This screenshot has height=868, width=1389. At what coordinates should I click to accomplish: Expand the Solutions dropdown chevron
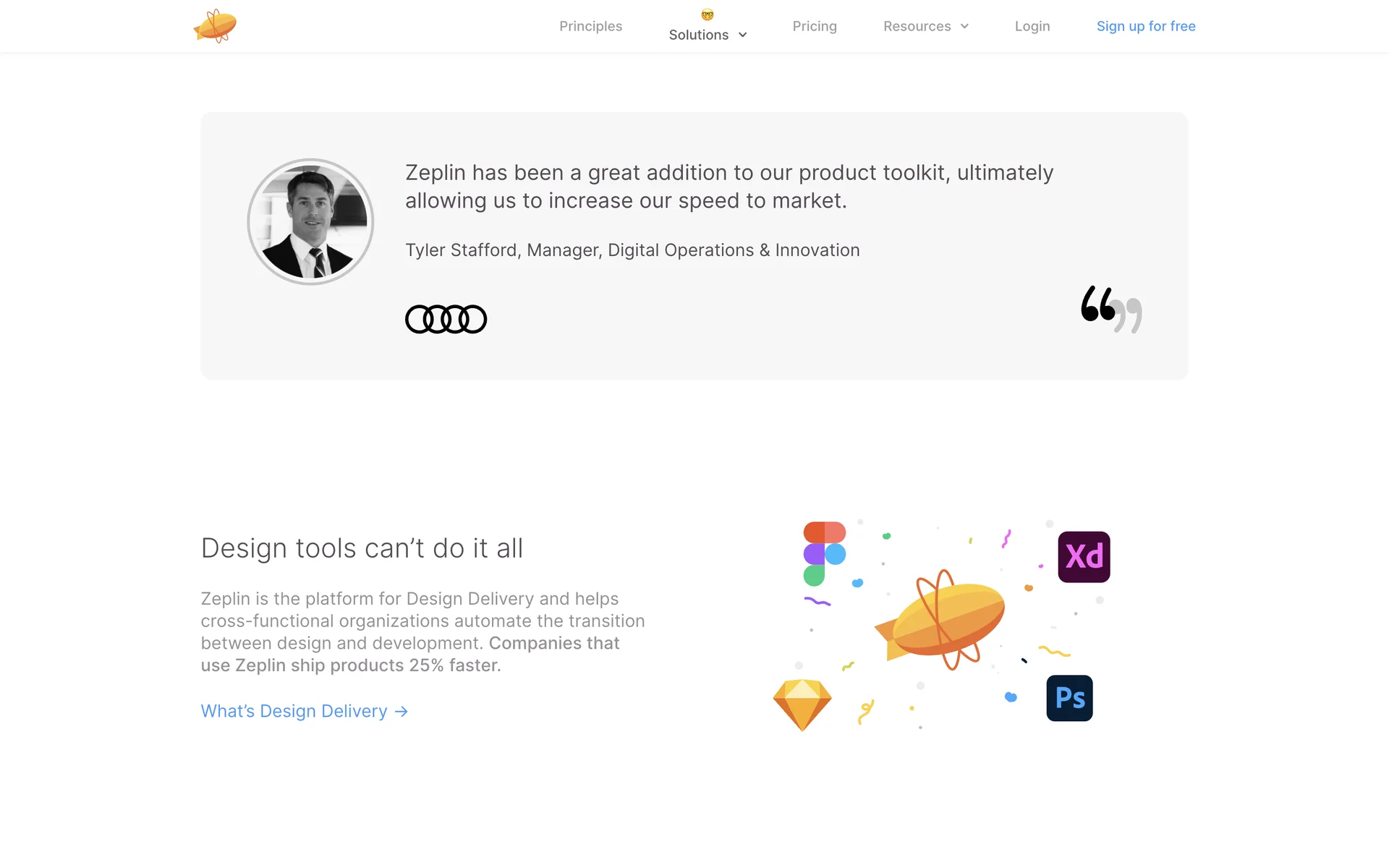(x=743, y=35)
